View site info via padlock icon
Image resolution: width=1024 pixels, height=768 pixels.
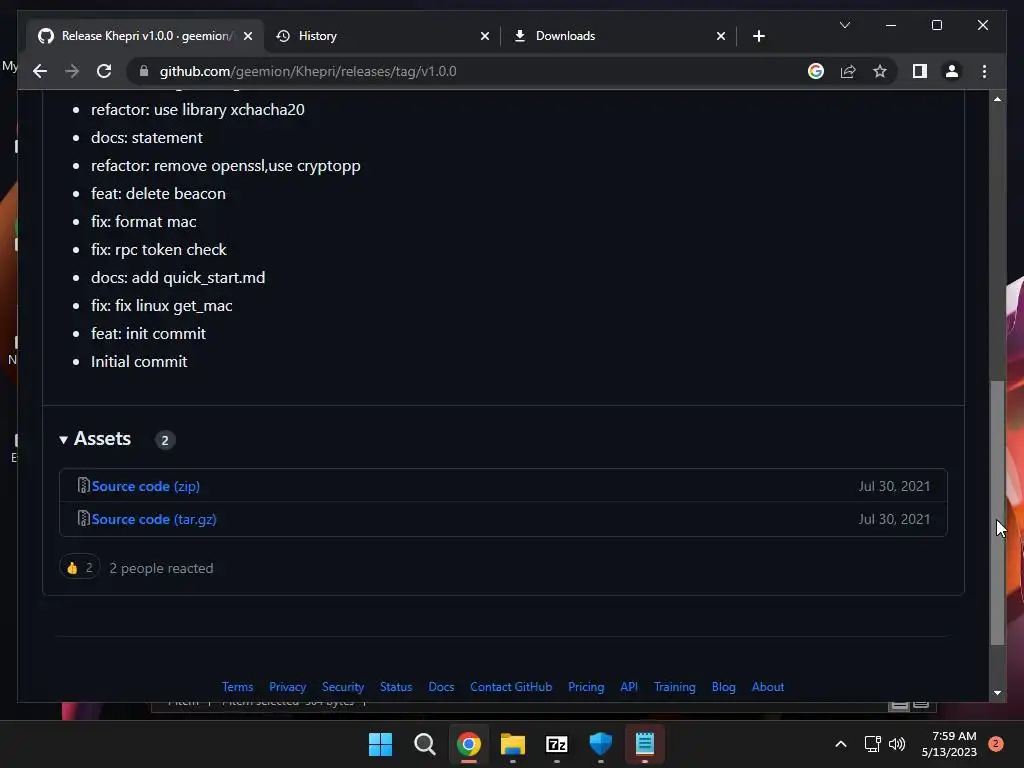[144, 71]
